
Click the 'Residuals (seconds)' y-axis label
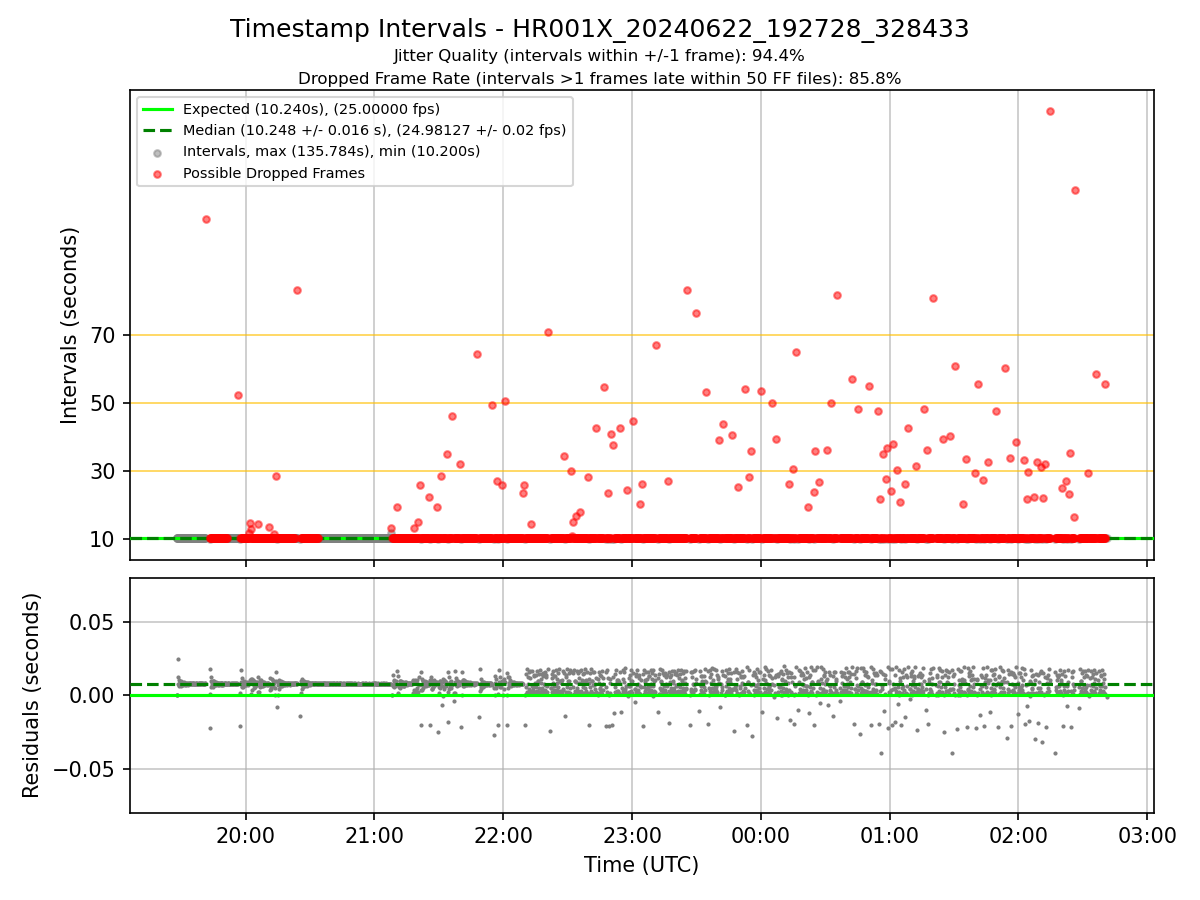[32, 695]
